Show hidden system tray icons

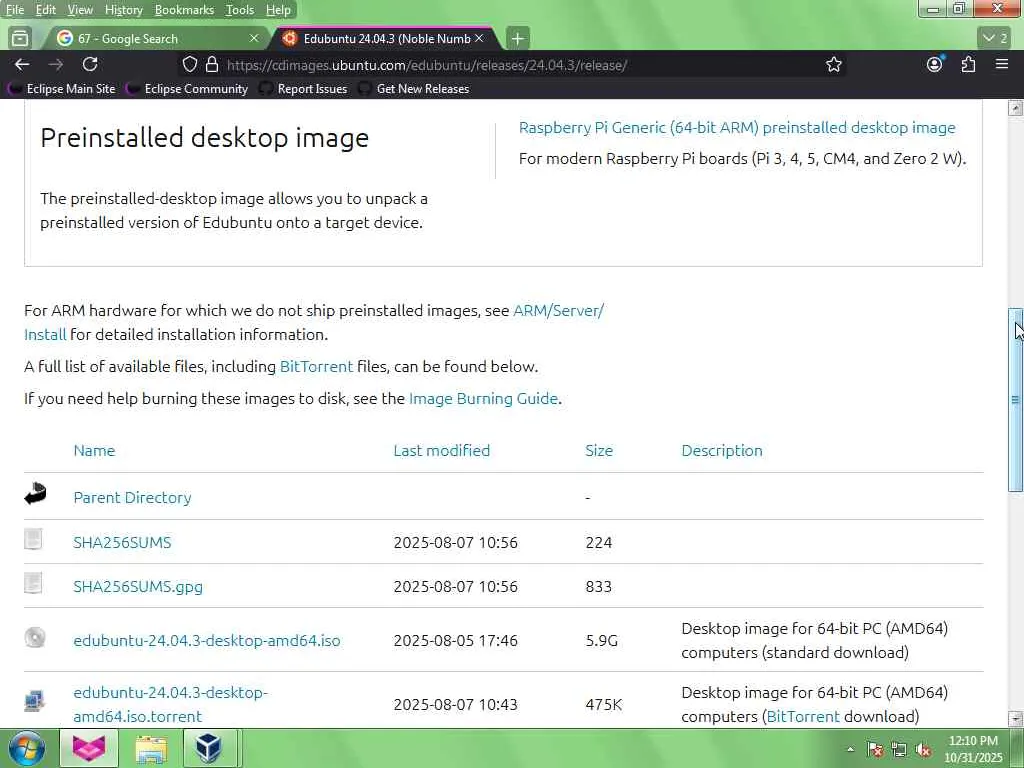click(850, 750)
